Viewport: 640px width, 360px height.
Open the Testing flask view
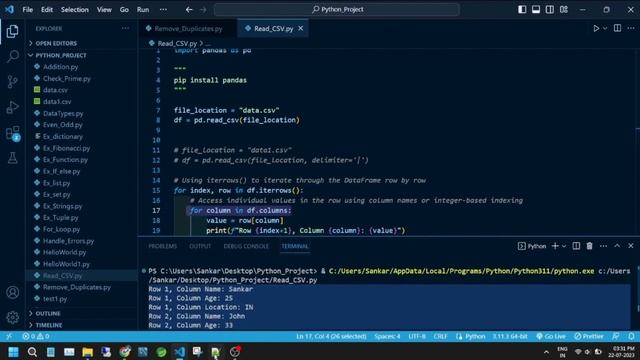[x=13, y=158]
